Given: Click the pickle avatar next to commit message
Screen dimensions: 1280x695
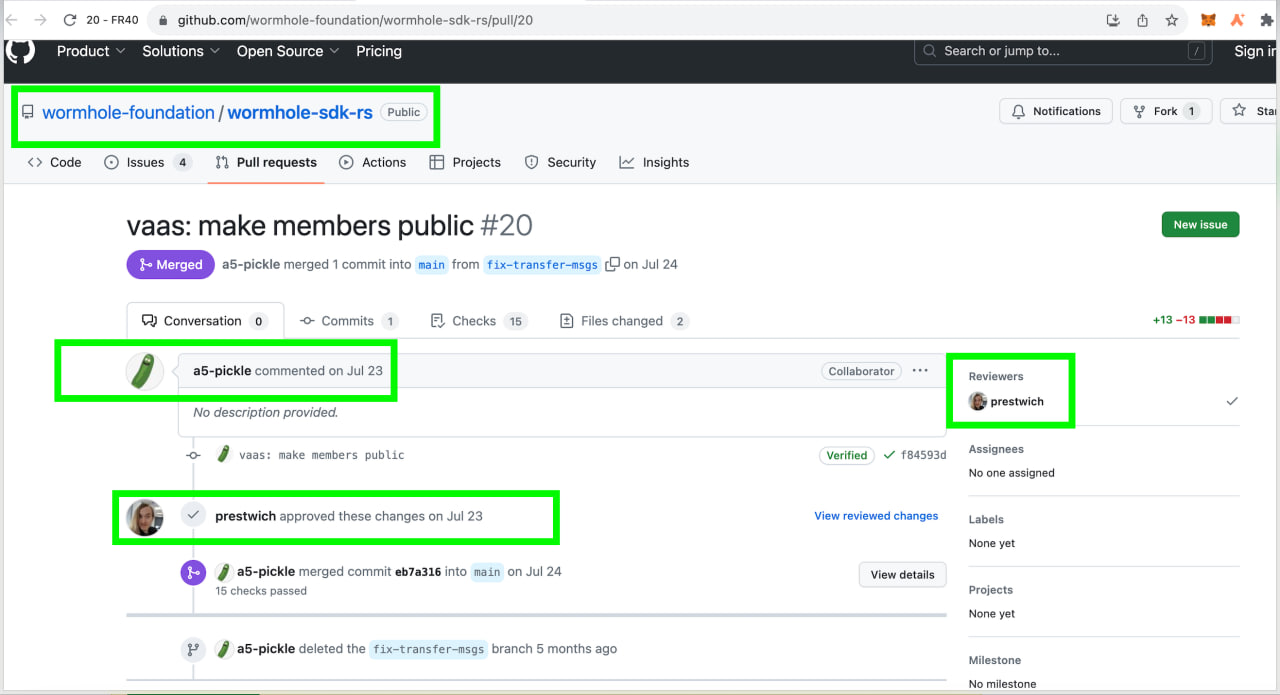Looking at the screenshot, I should pos(224,455).
